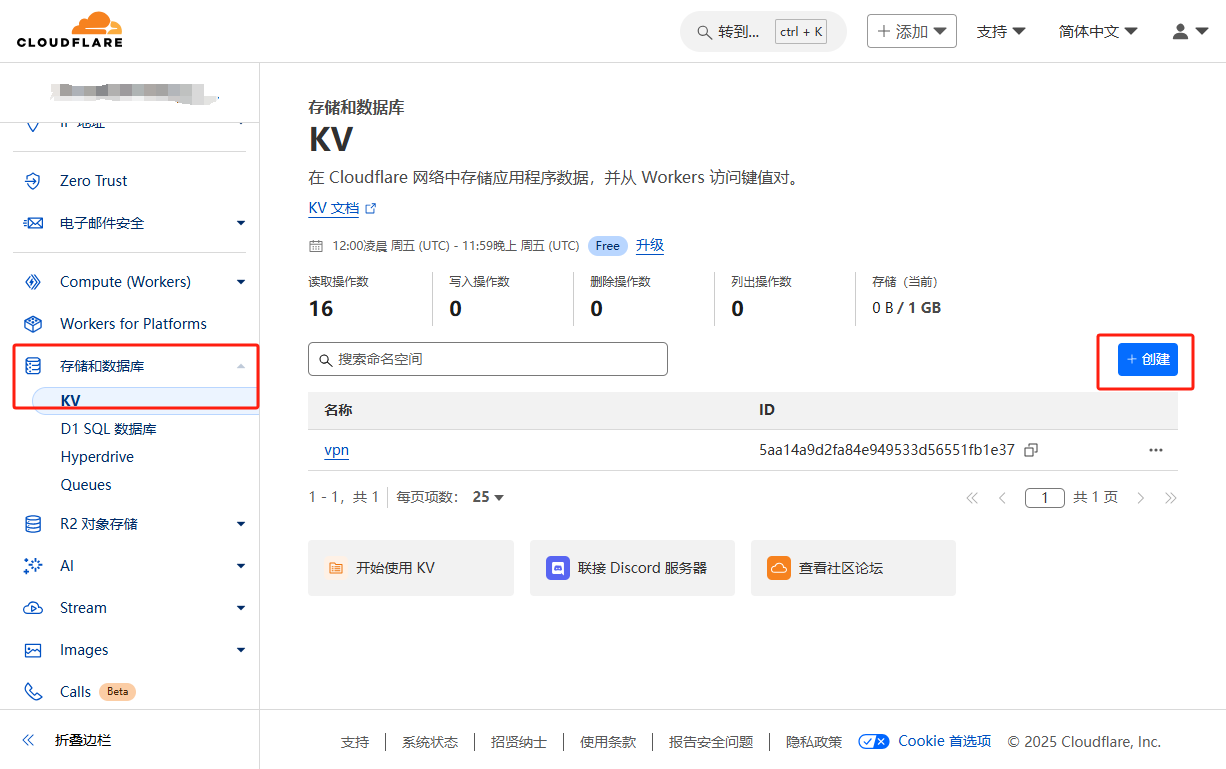
Task: Open the vpn namespace link
Action: click(337, 450)
